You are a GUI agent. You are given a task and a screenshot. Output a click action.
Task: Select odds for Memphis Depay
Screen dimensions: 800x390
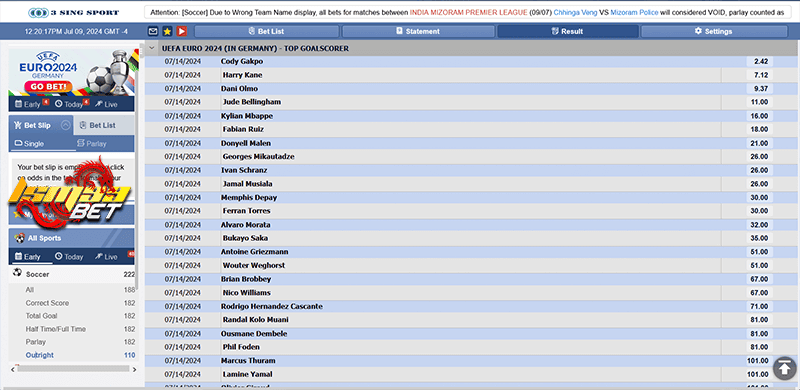point(761,198)
